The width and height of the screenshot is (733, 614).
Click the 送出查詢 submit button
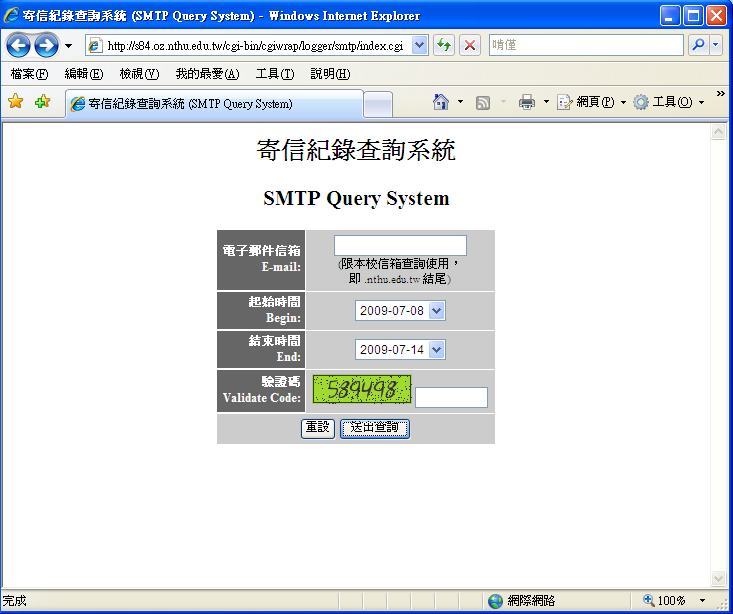(374, 428)
